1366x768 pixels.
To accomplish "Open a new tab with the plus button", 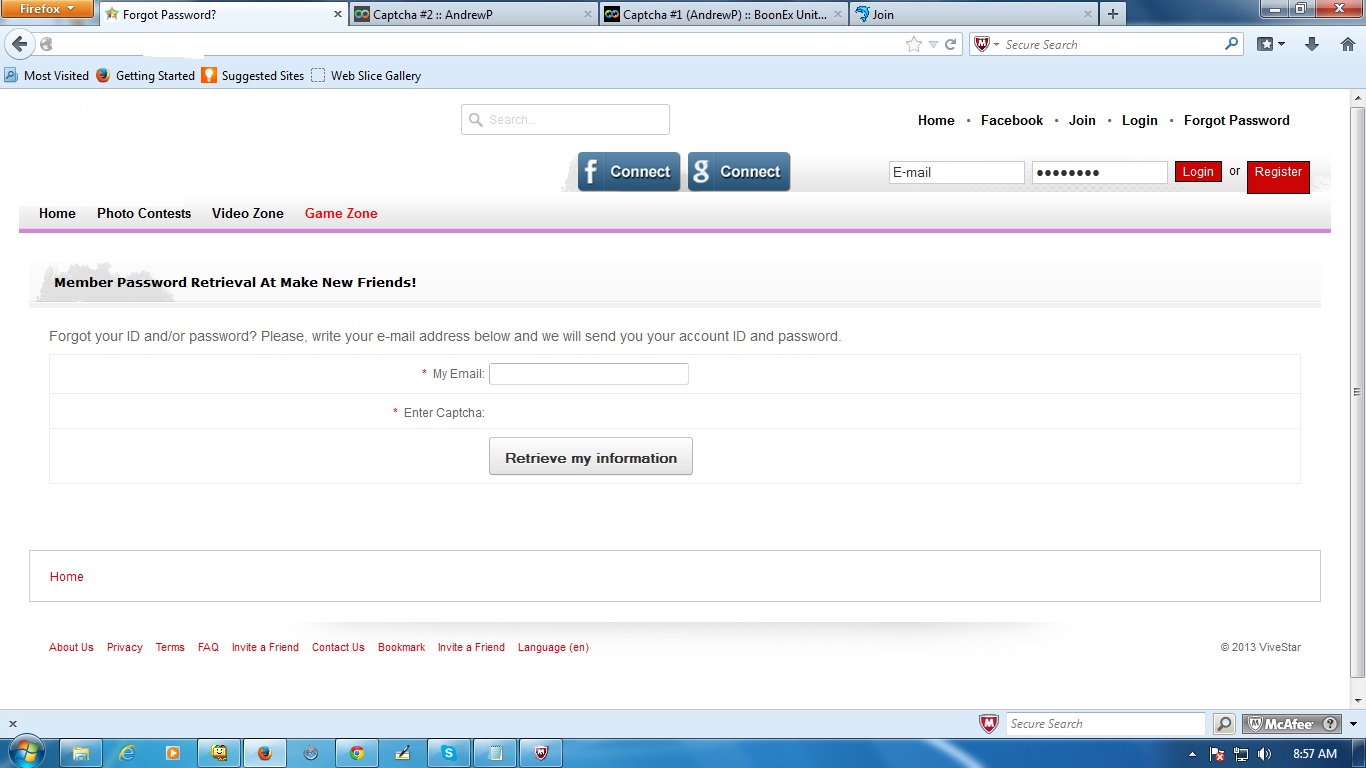I will click(1112, 14).
